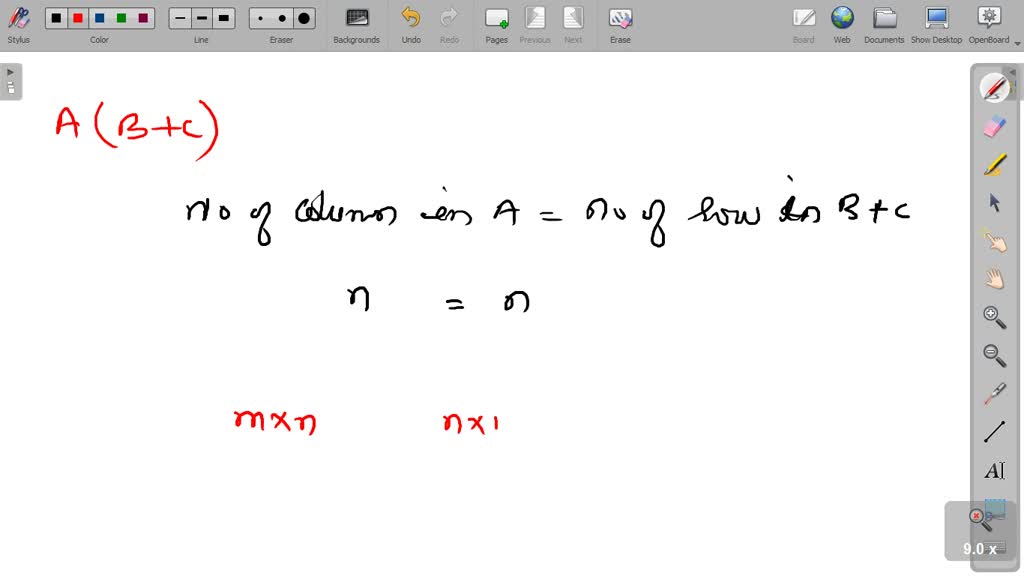The image size is (1024, 576).
Task: Select the eraser in the right palette
Action: point(994,126)
